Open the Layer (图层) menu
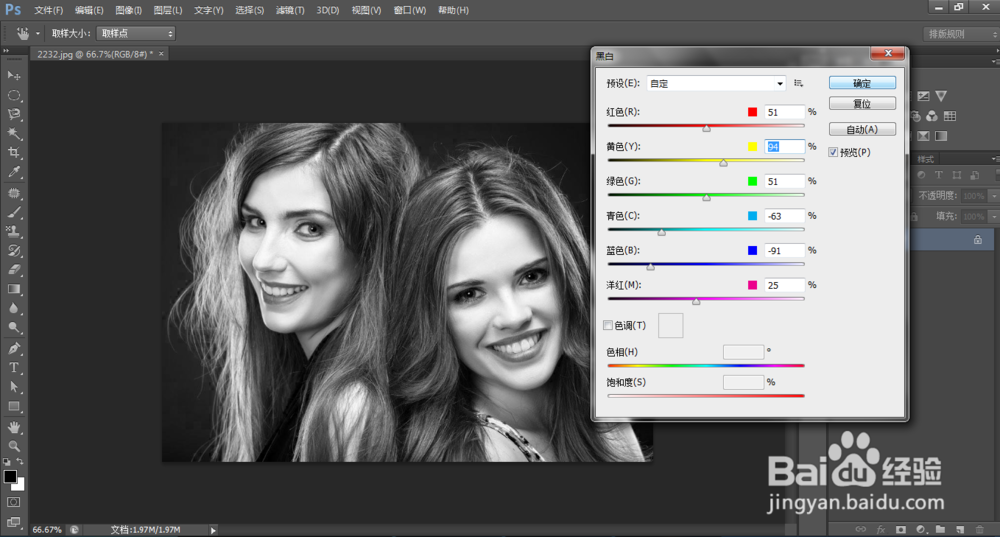Screen dimensions: 1000x537 coord(168,10)
